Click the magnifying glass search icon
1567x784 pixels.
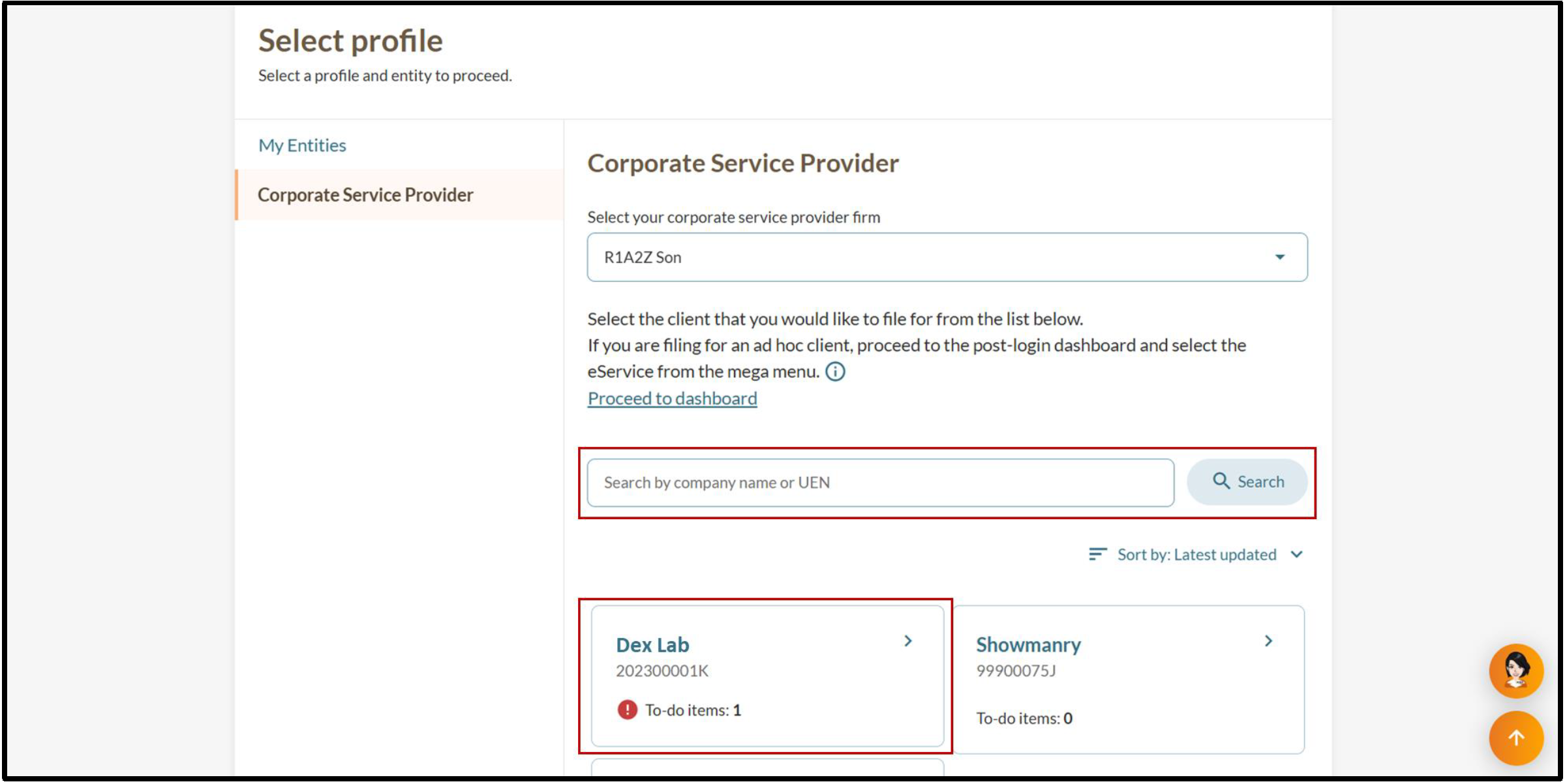(x=1221, y=482)
